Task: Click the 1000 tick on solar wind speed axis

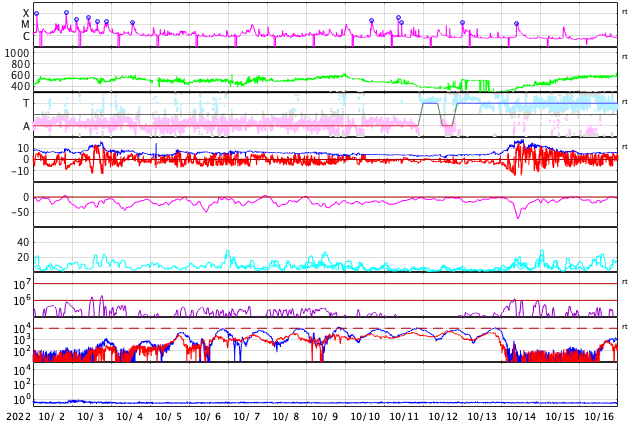Action: click(17, 53)
